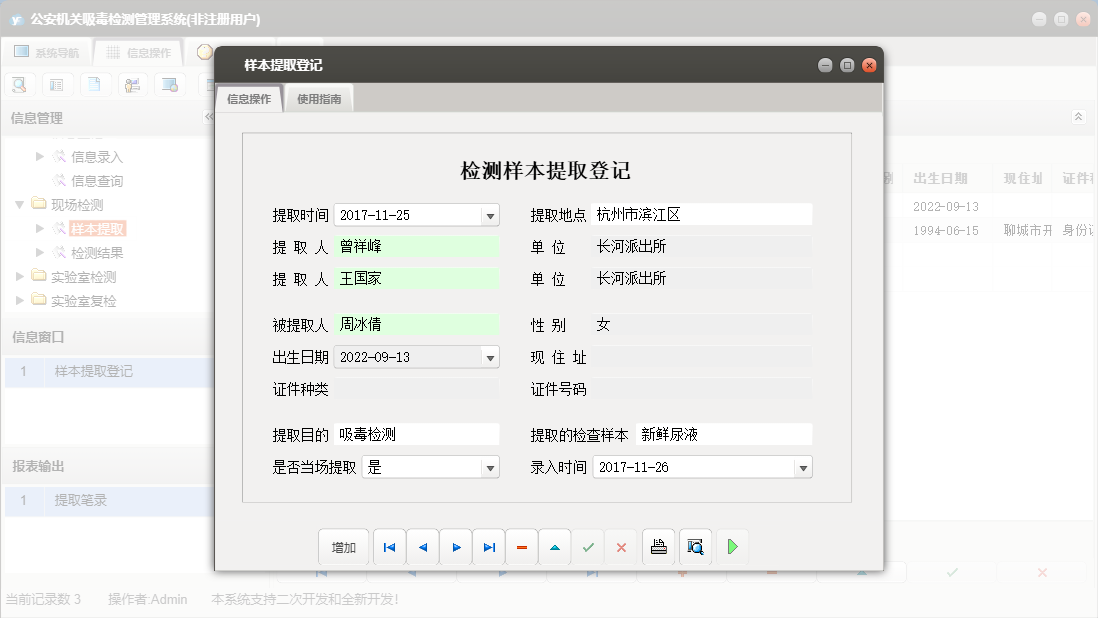The width and height of the screenshot is (1098, 618).
Task: Confirm entry with the green checkmark icon
Action: click(588, 547)
